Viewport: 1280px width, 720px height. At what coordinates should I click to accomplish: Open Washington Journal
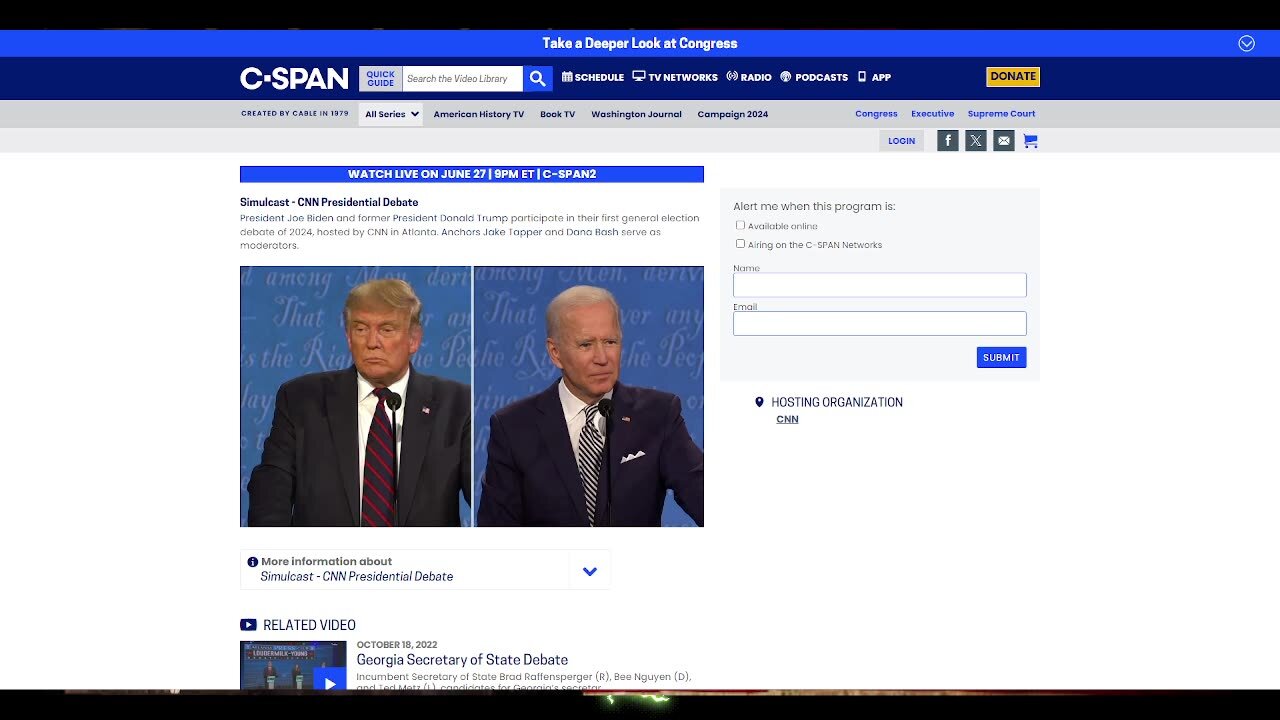[x=636, y=114]
